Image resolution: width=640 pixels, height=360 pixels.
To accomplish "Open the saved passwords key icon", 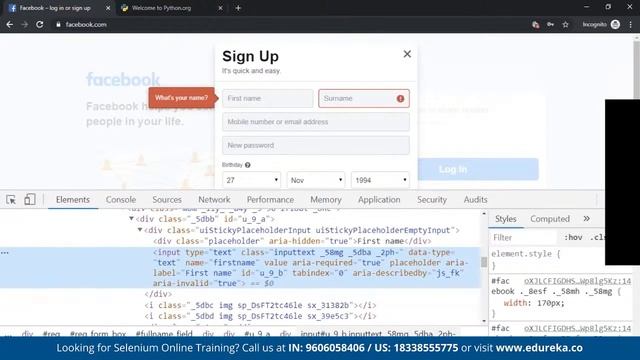I will pyautogui.click(x=551, y=24).
